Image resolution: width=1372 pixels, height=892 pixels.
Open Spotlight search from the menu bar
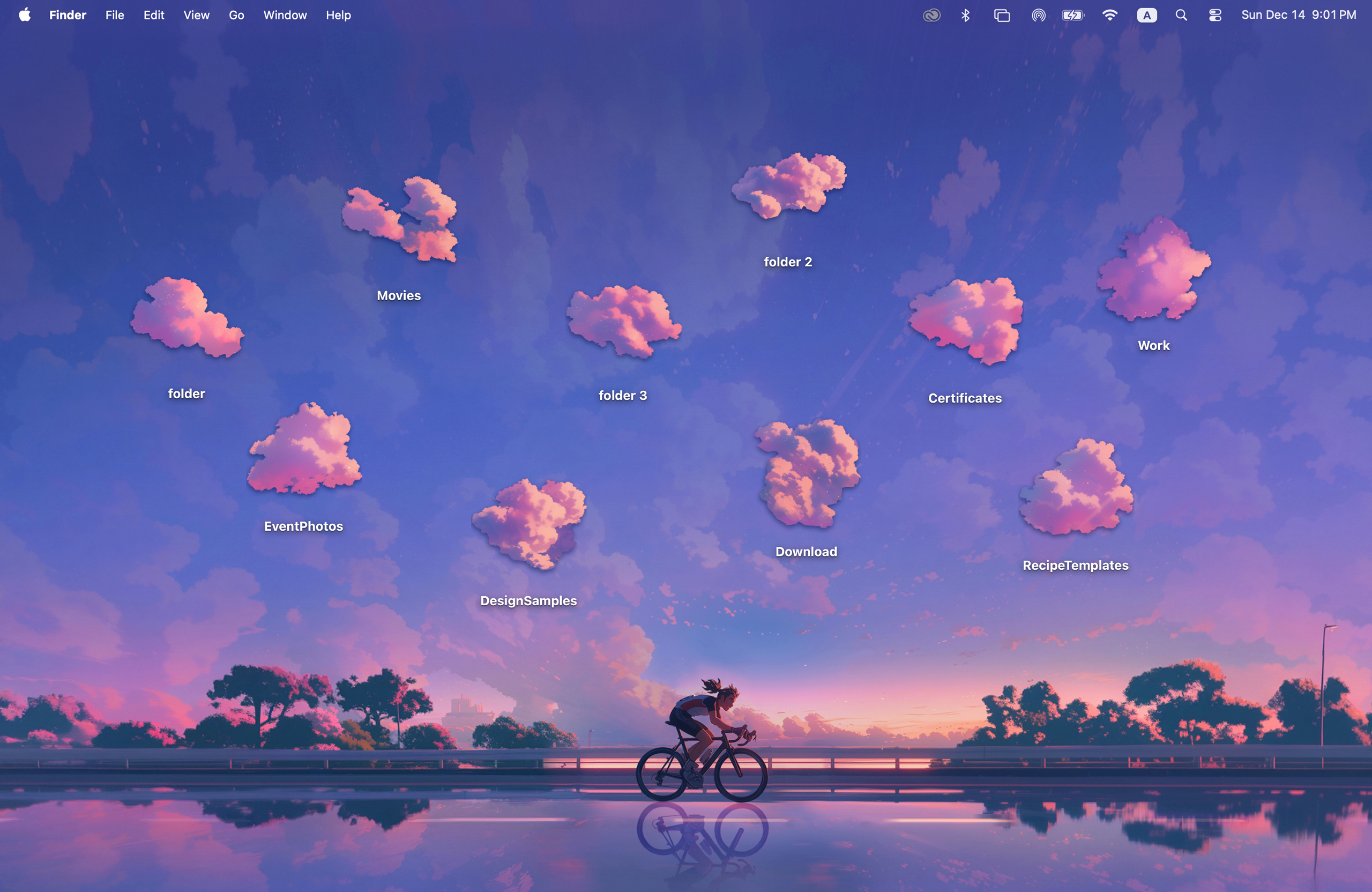coord(1181,15)
